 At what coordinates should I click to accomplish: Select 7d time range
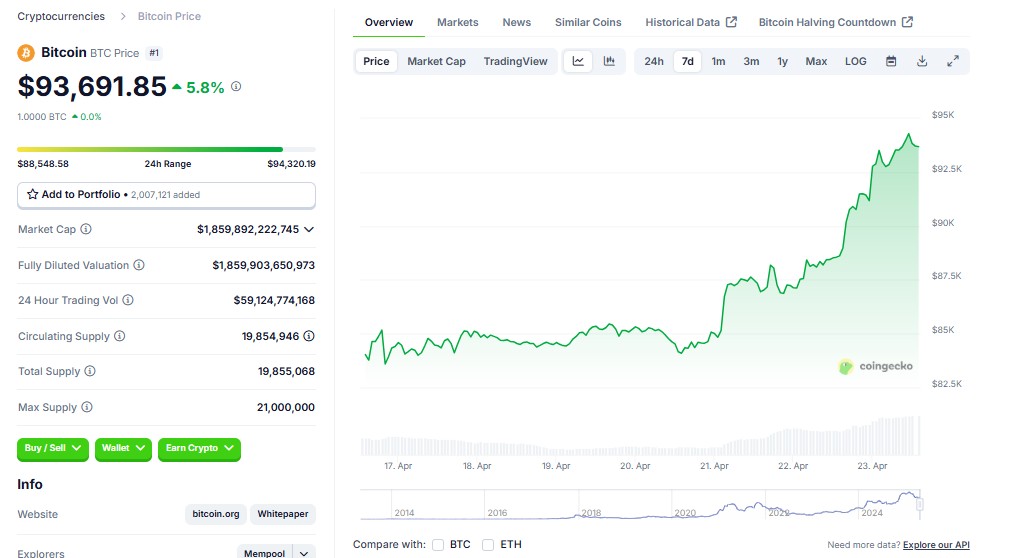(687, 61)
